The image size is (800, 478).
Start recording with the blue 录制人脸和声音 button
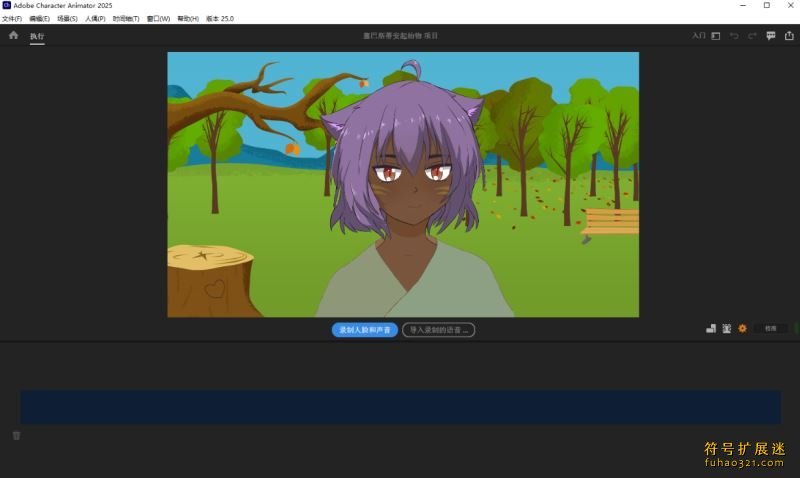[365, 330]
